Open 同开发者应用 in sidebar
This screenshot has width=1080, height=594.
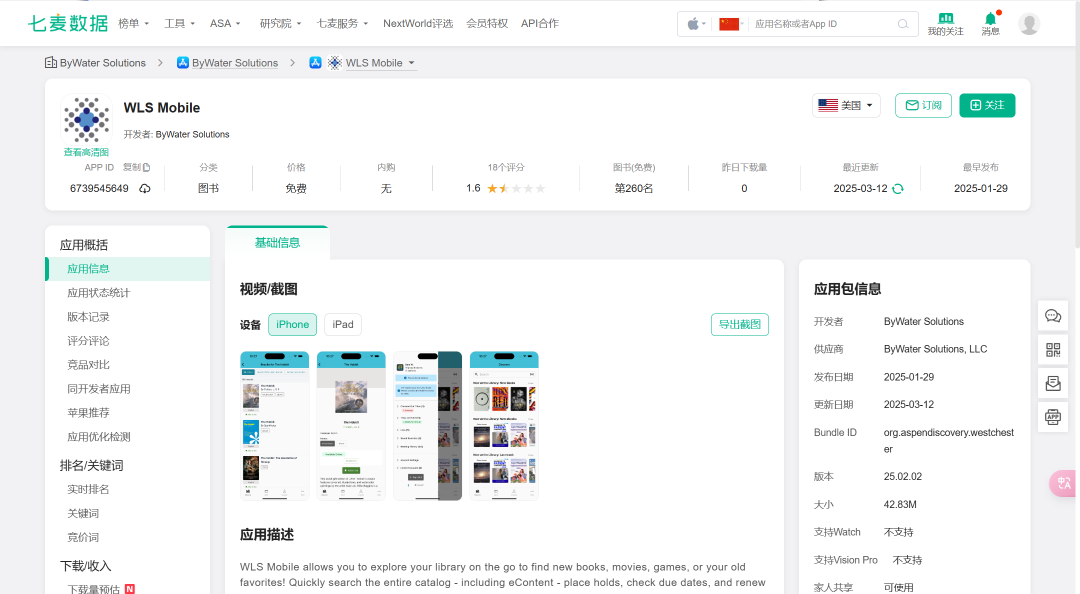point(98,389)
